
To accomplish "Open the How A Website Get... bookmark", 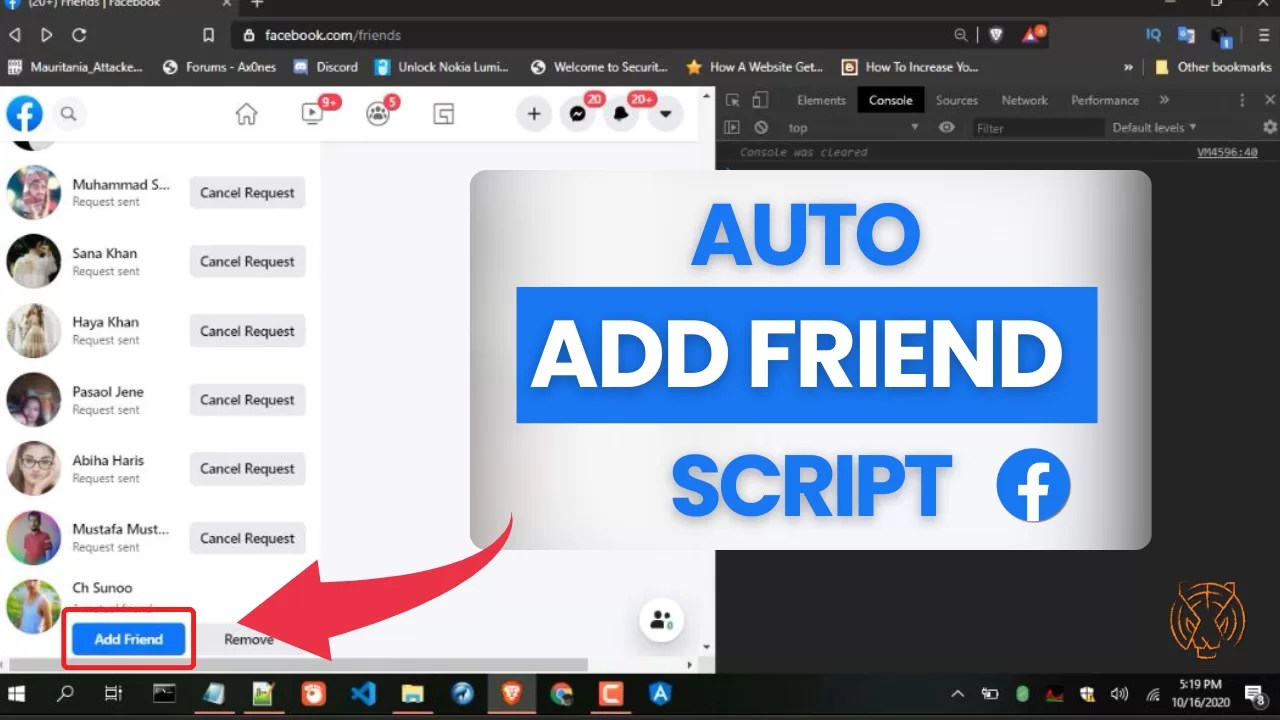I will tap(755, 67).
